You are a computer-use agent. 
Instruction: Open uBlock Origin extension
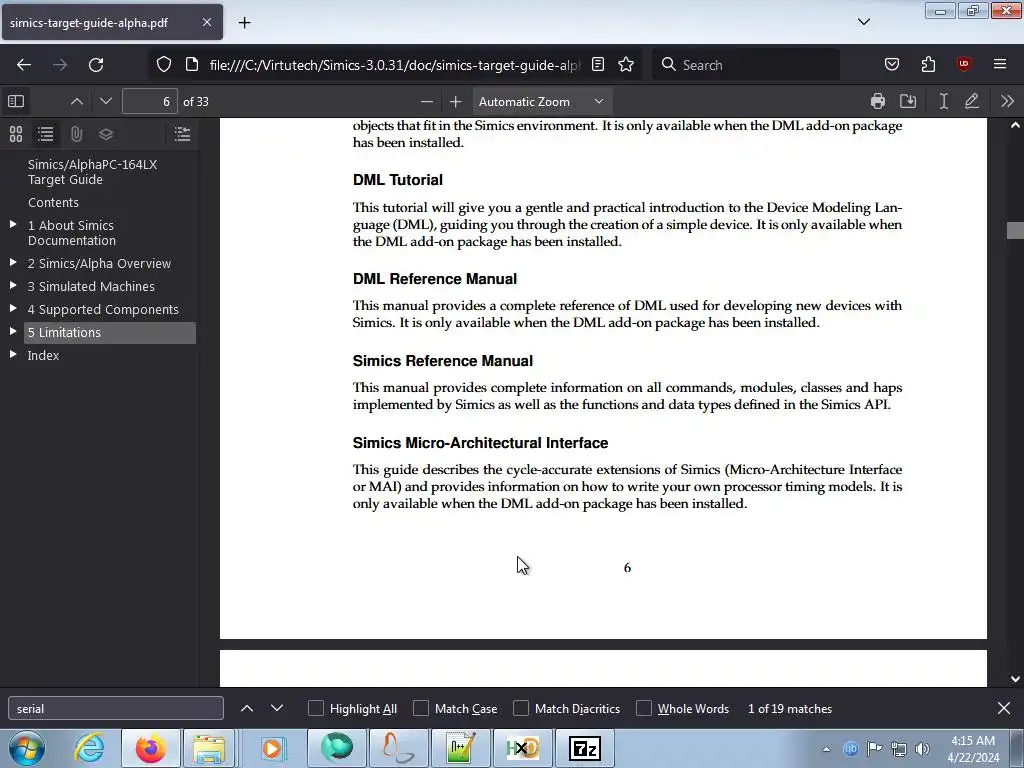tap(963, 65)
